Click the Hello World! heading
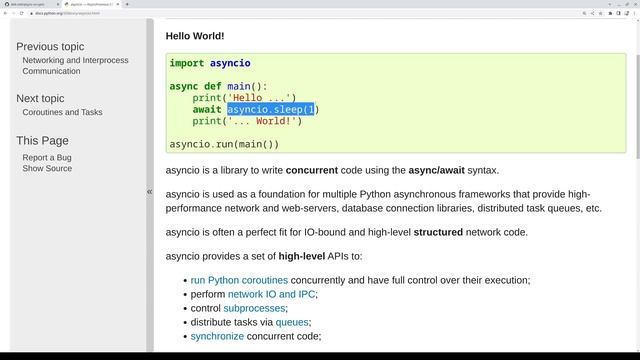Viewport: 640px width, 360px height. pos(195,36)
